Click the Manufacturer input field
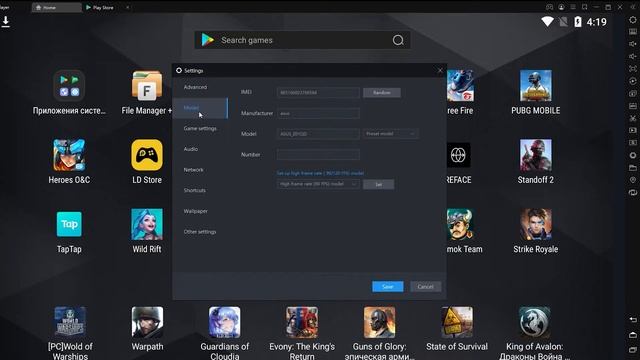 click(x=318, y=113)
